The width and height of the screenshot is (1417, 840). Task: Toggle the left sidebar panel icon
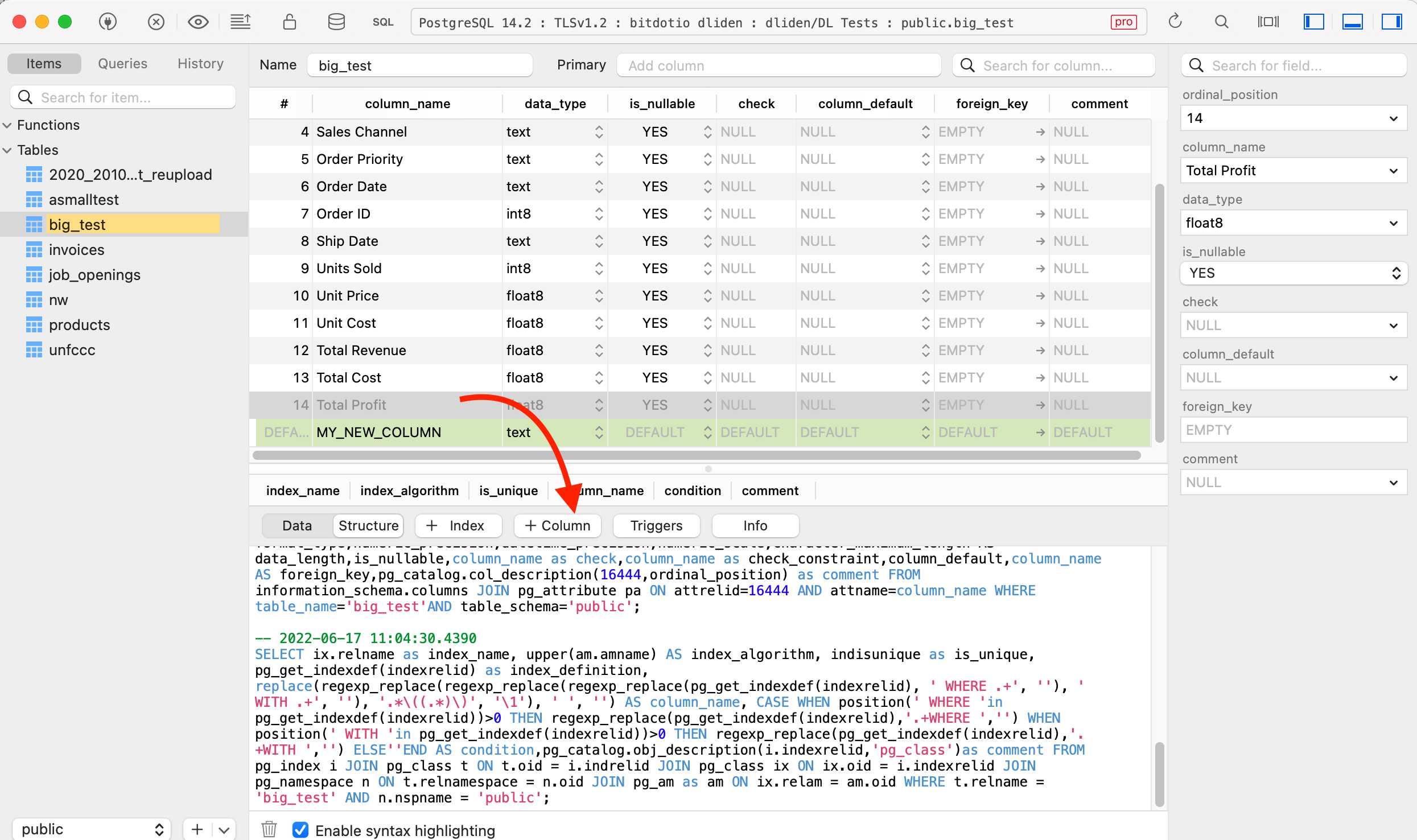(1313, 22)
